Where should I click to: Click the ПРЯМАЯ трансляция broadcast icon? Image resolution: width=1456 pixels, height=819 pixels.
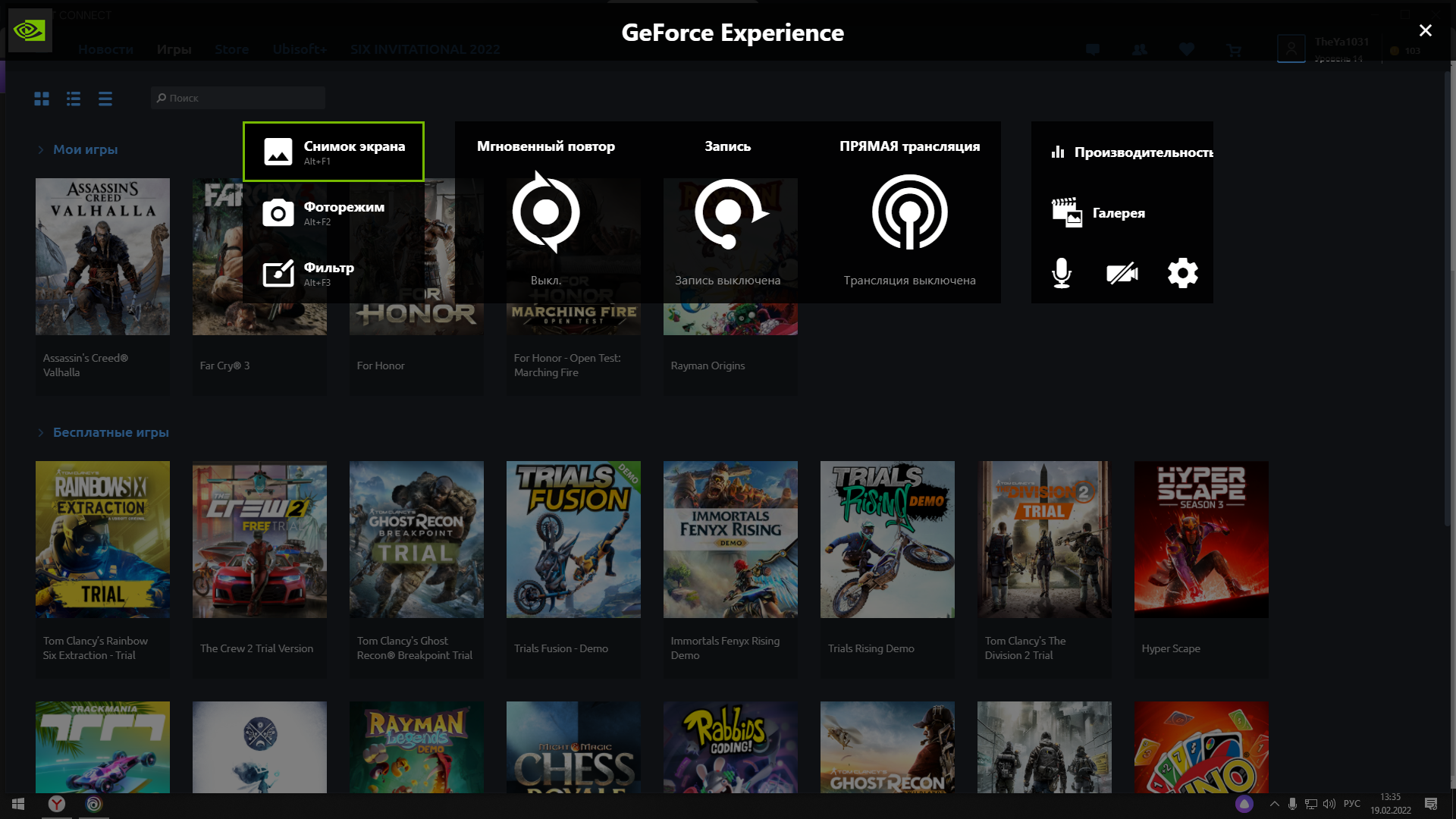pos(910,212)
